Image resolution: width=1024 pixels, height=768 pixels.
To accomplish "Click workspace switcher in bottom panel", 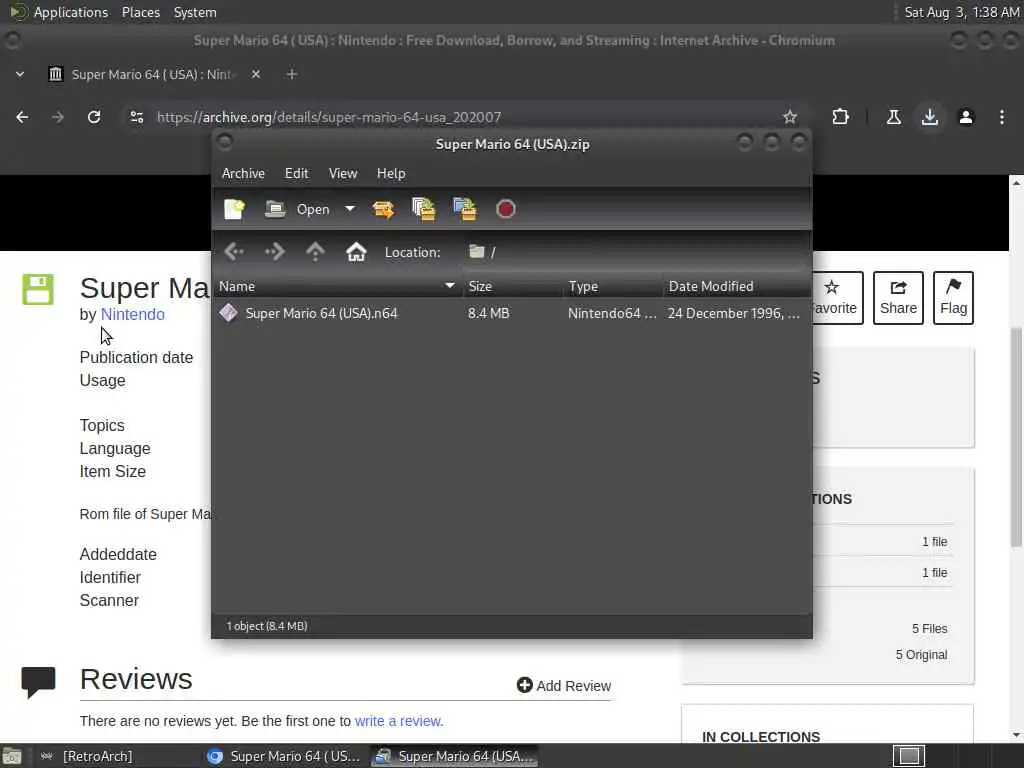I will coord(909,756).
